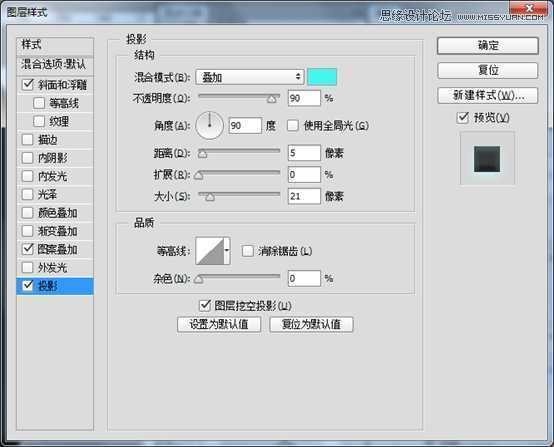Select 混合选项:默认 entry
Image resolution: width=554 pixels, height=447 pixels.
coord(55,65)
